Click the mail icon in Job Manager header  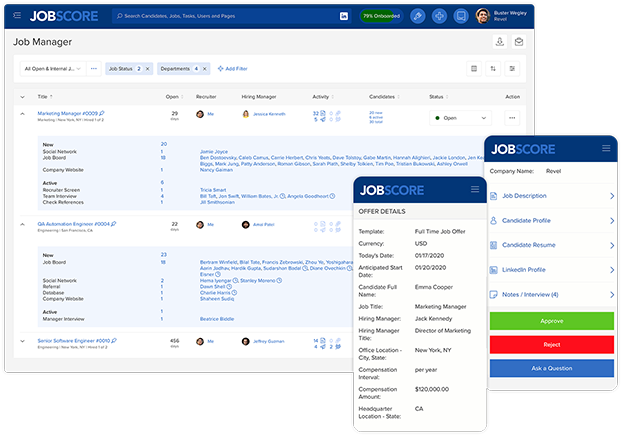[519, 41]
